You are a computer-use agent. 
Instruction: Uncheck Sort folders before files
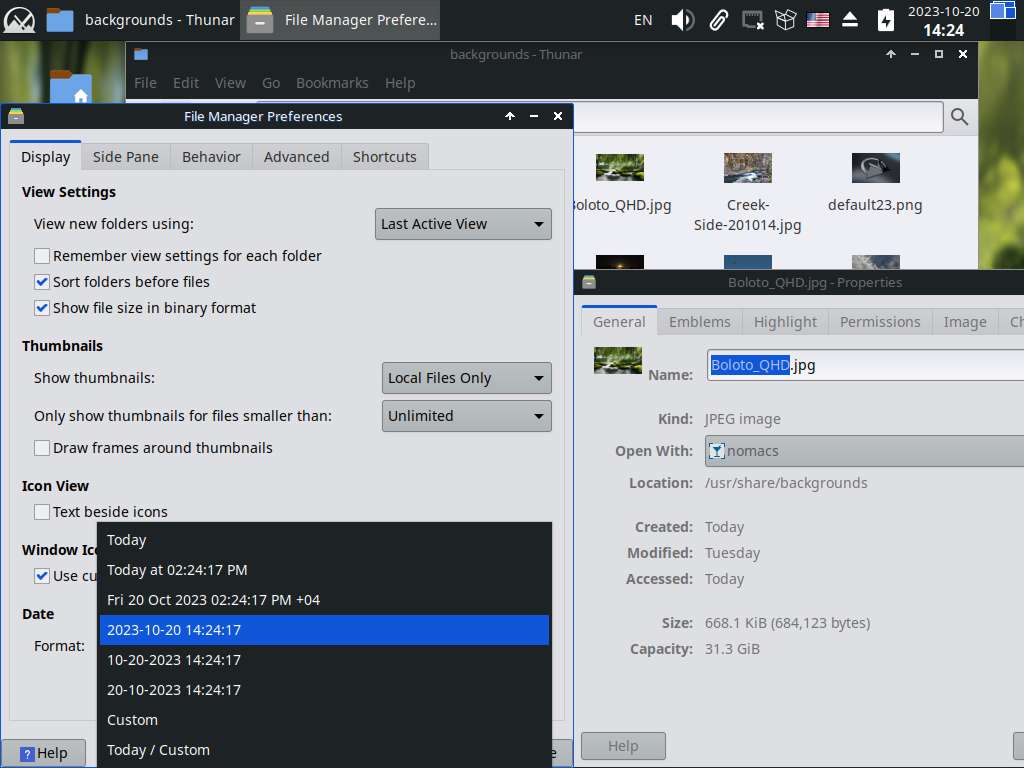point(42,282)
